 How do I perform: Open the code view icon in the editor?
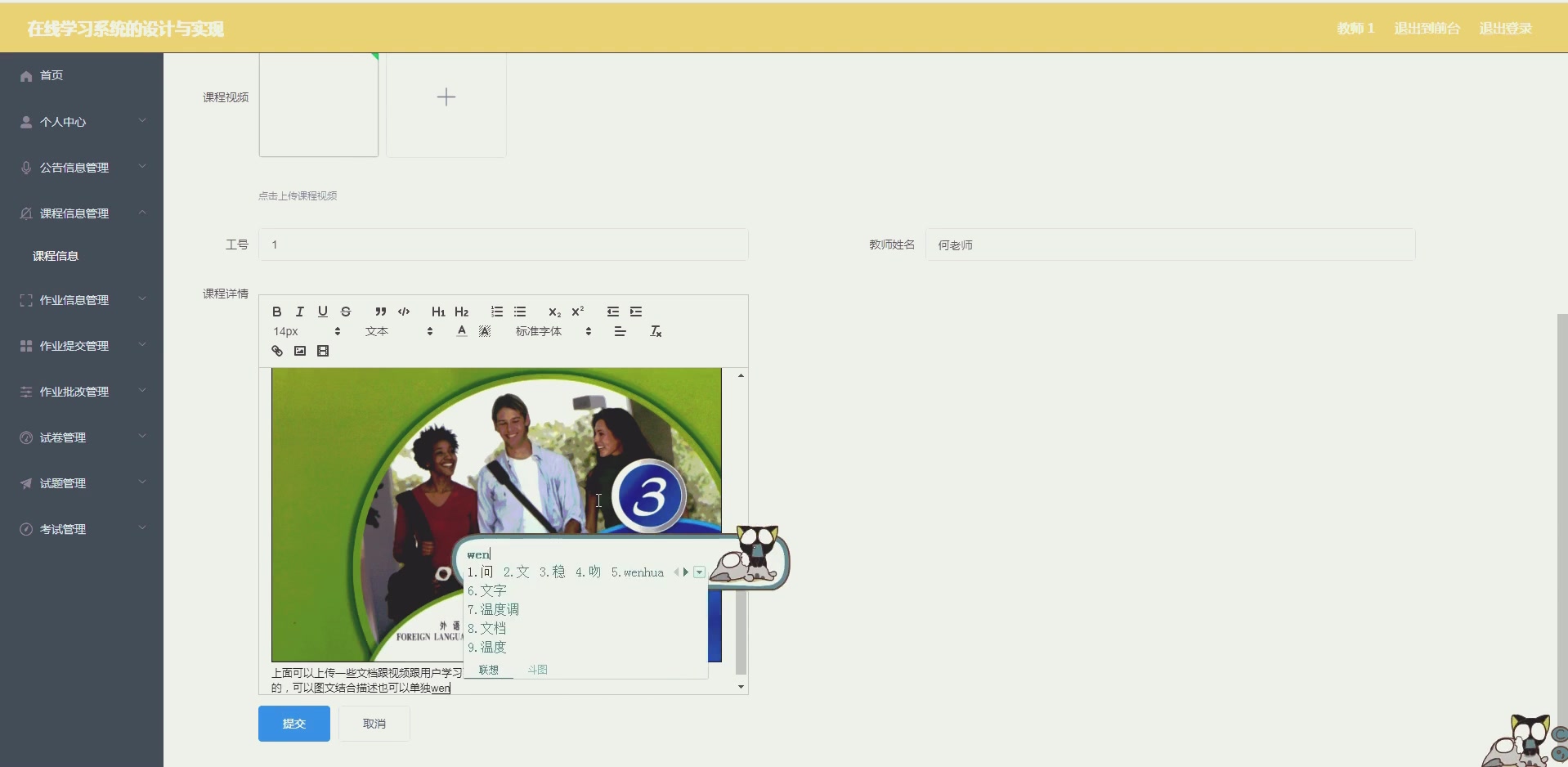point(403,312)
